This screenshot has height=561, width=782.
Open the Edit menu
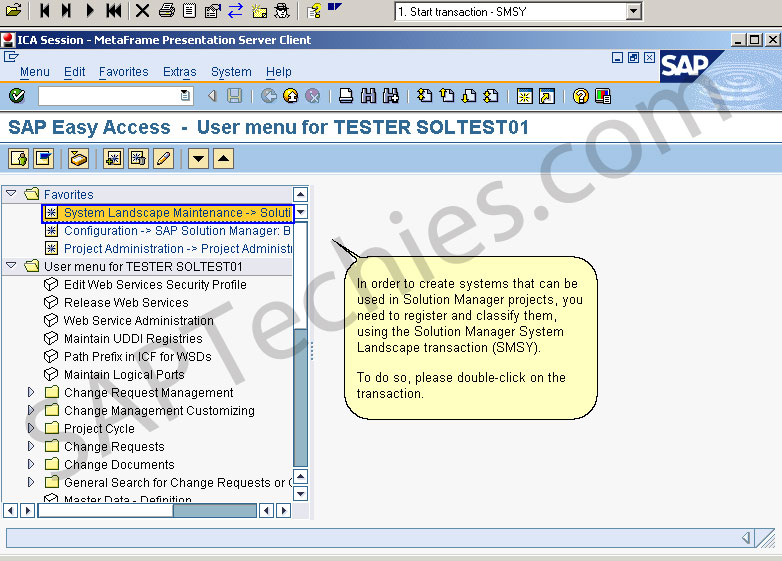click(74, 72)
